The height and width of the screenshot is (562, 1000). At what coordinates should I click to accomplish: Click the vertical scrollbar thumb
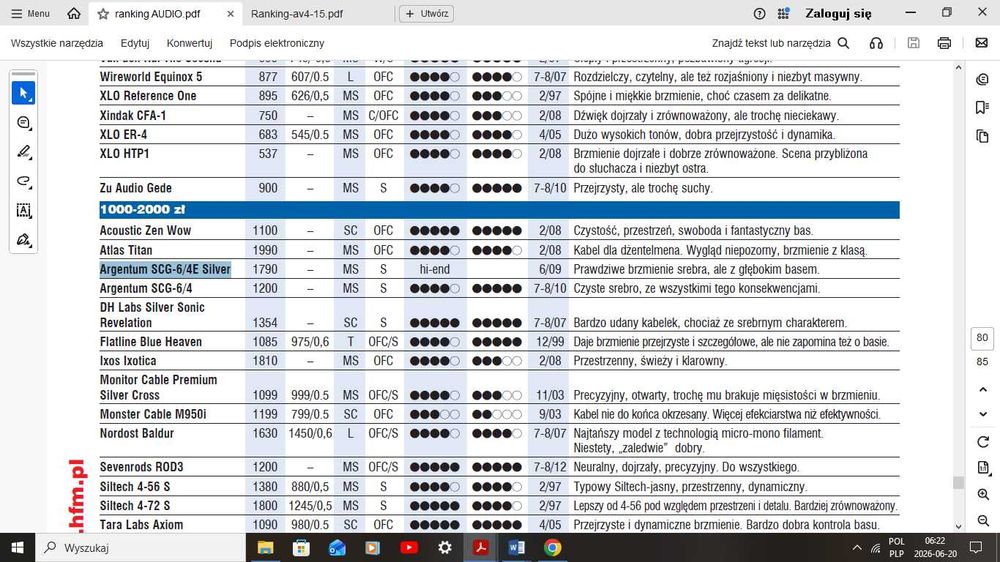tap(959, 482)
